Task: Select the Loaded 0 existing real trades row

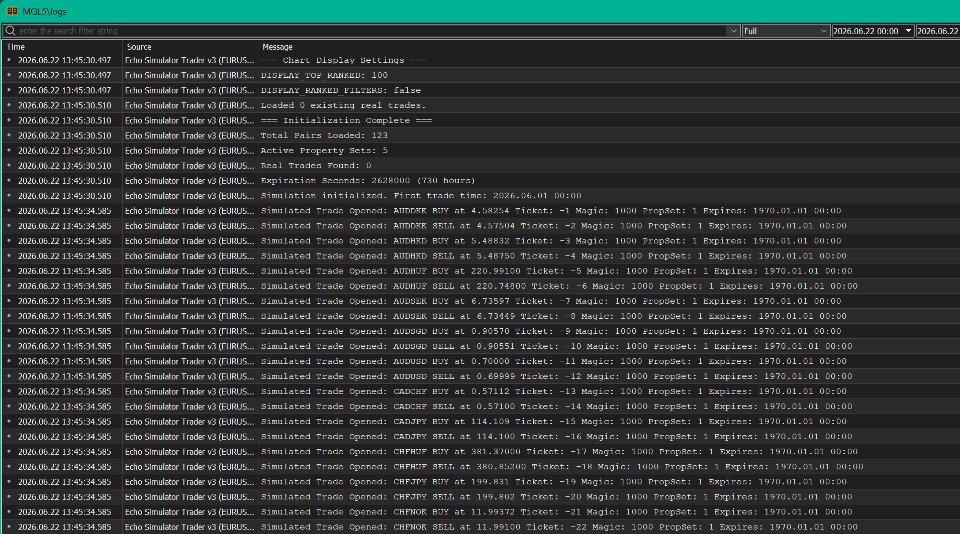Action: [480, 105]
